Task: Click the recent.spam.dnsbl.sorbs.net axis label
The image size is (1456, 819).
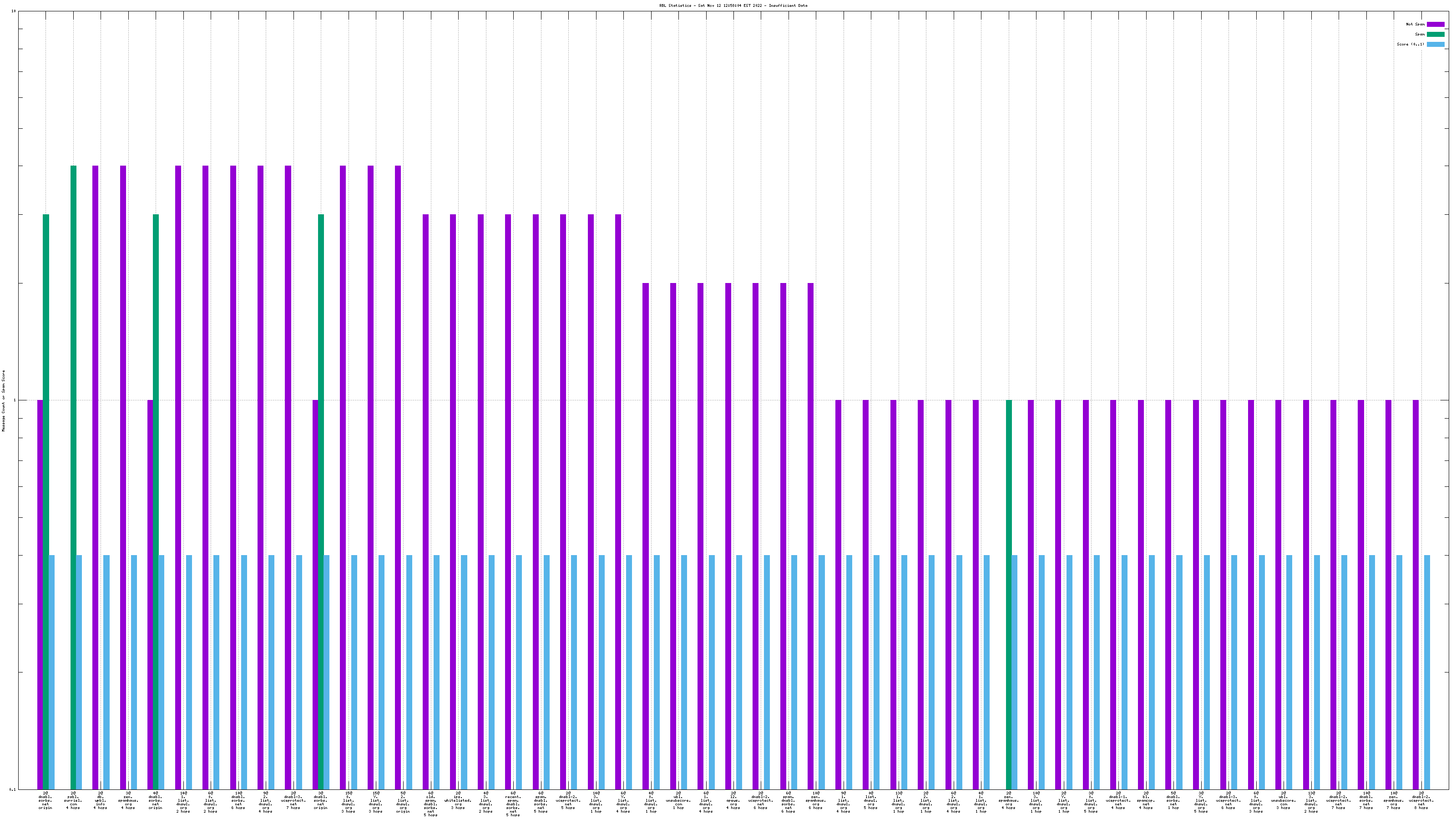Action: [513, 804]
